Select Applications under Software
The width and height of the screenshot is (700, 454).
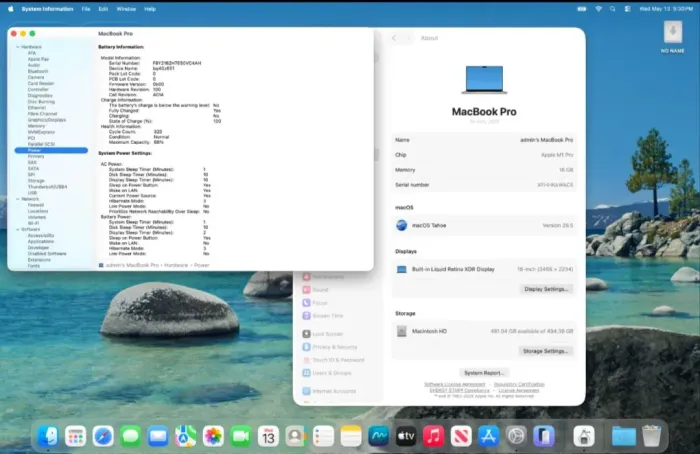point(41,242)
